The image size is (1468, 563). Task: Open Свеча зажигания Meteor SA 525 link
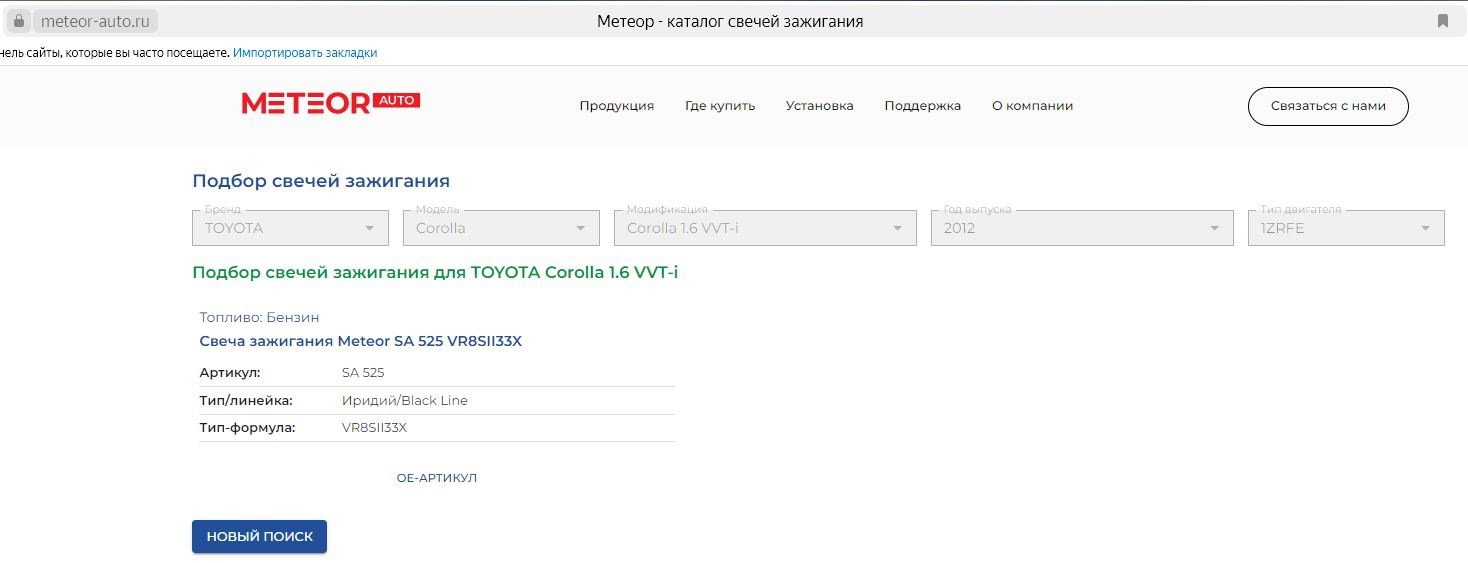coord(361,341)
